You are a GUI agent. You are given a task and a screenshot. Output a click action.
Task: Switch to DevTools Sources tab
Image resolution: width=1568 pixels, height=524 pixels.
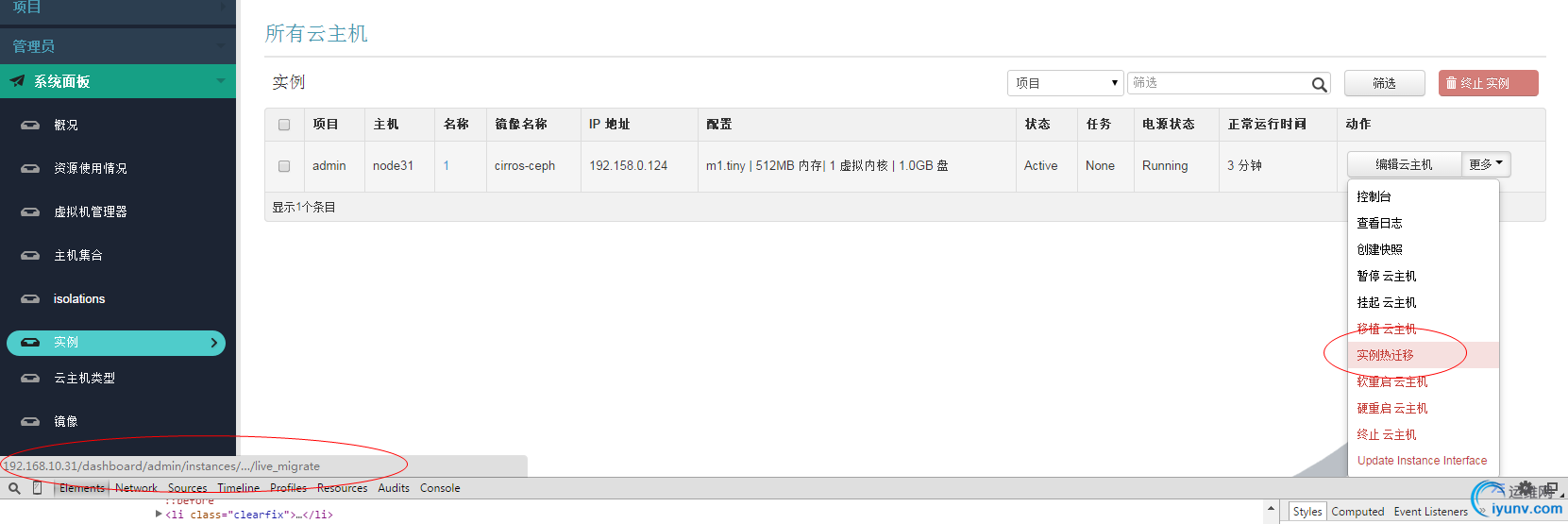187,488
